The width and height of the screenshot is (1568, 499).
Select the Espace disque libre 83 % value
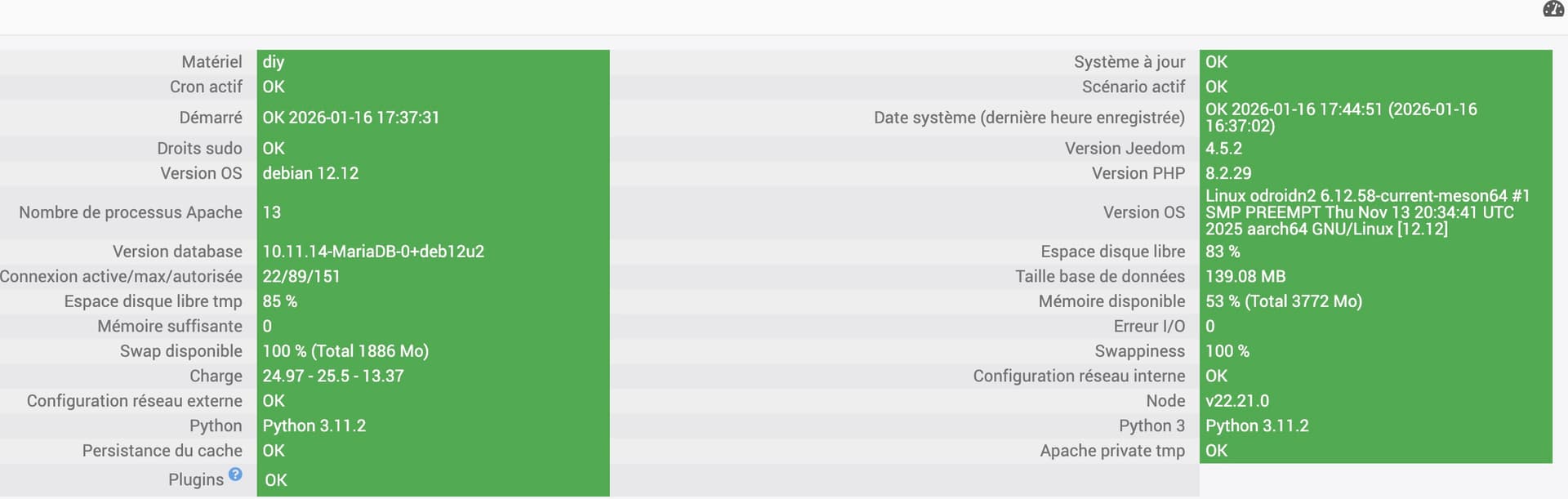tap(1223, 252)
